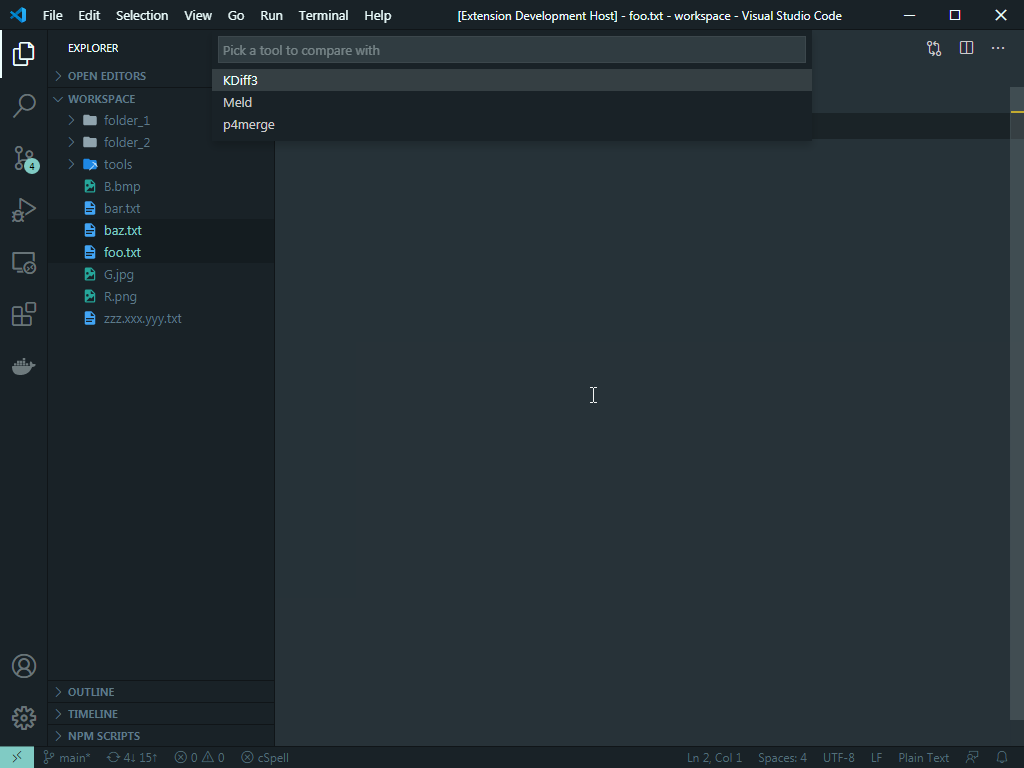Expand the TIMELINE section
1024x768 pixels.
pyautogui.click(x=92, y=714)
